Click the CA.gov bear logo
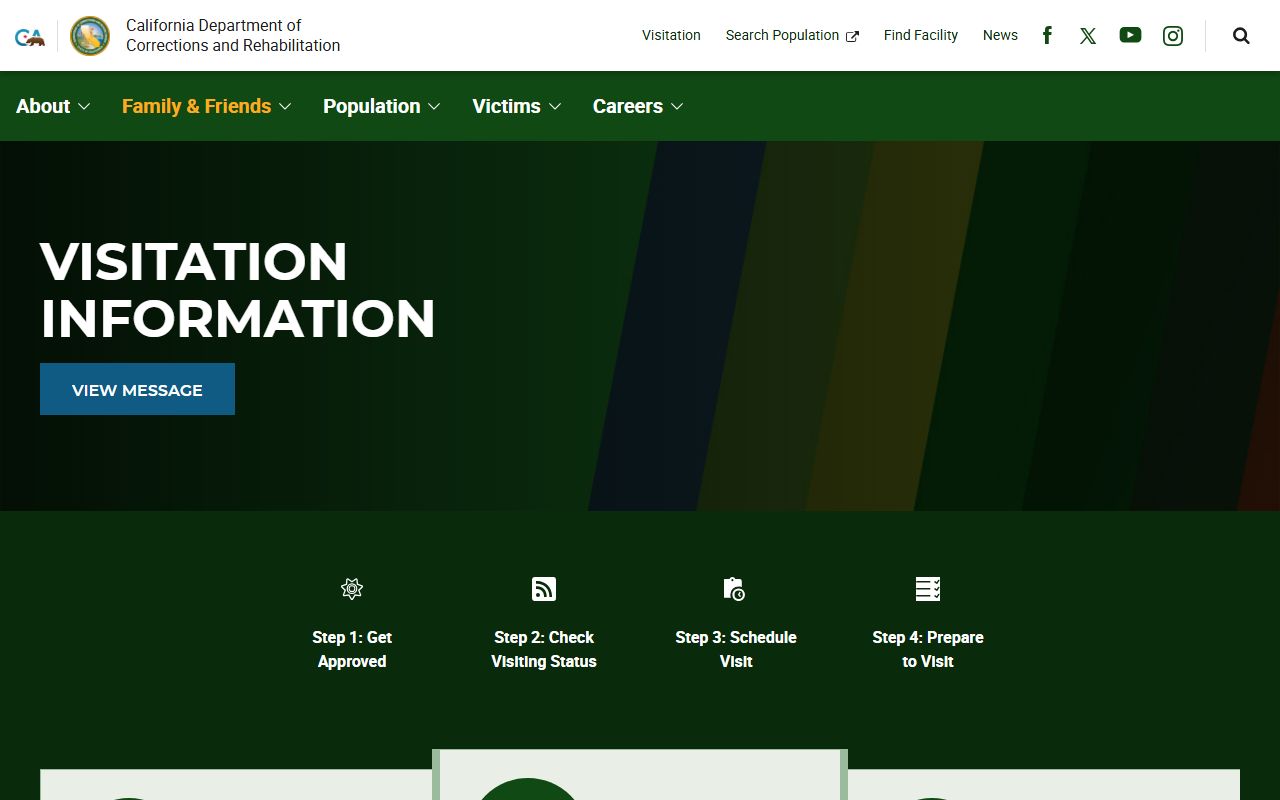This screenshot has height=800, width=1280. coord(30,37)
